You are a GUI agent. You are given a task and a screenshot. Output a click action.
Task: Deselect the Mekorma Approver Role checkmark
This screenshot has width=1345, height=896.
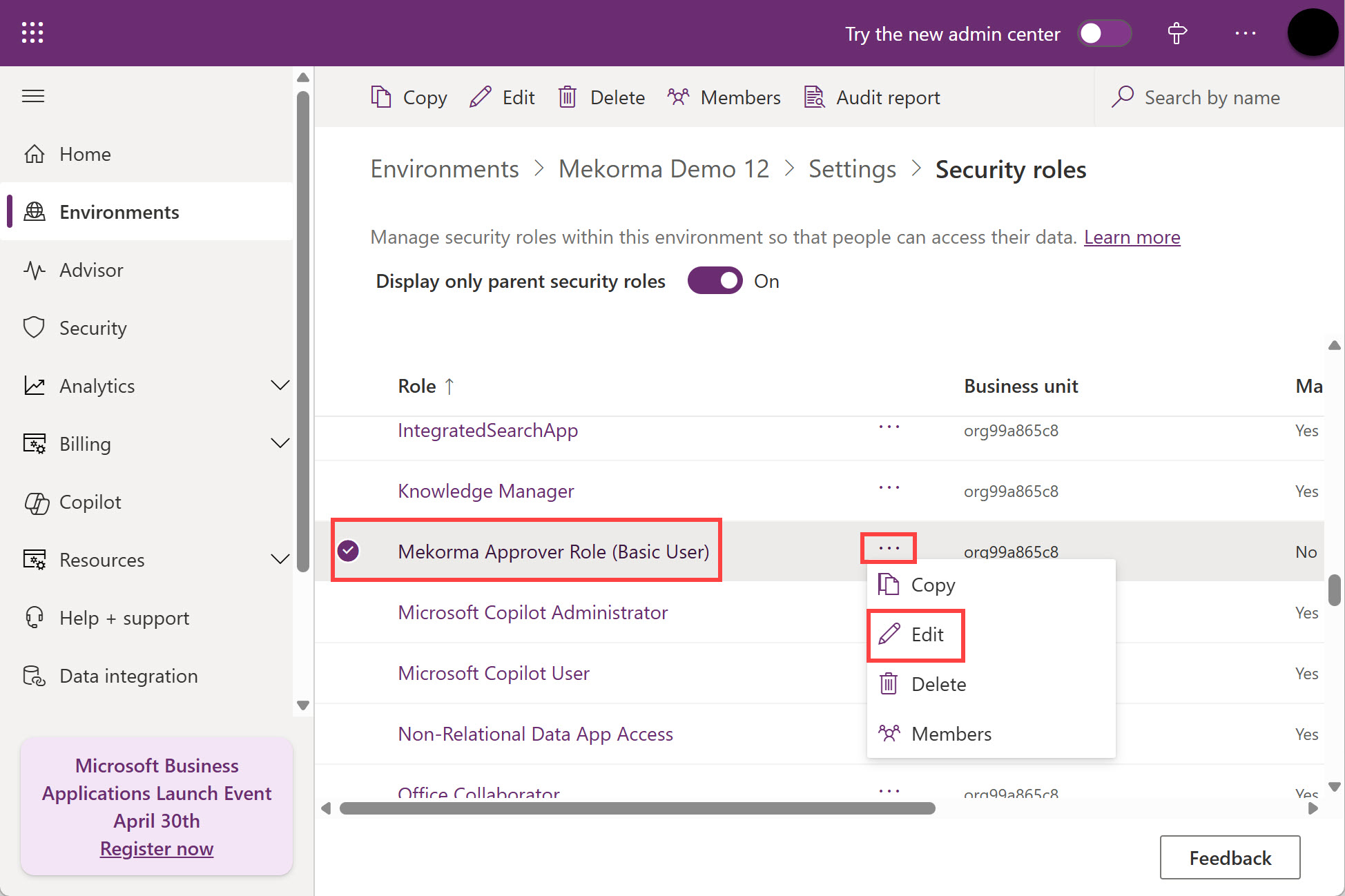[x=349, y=551]
